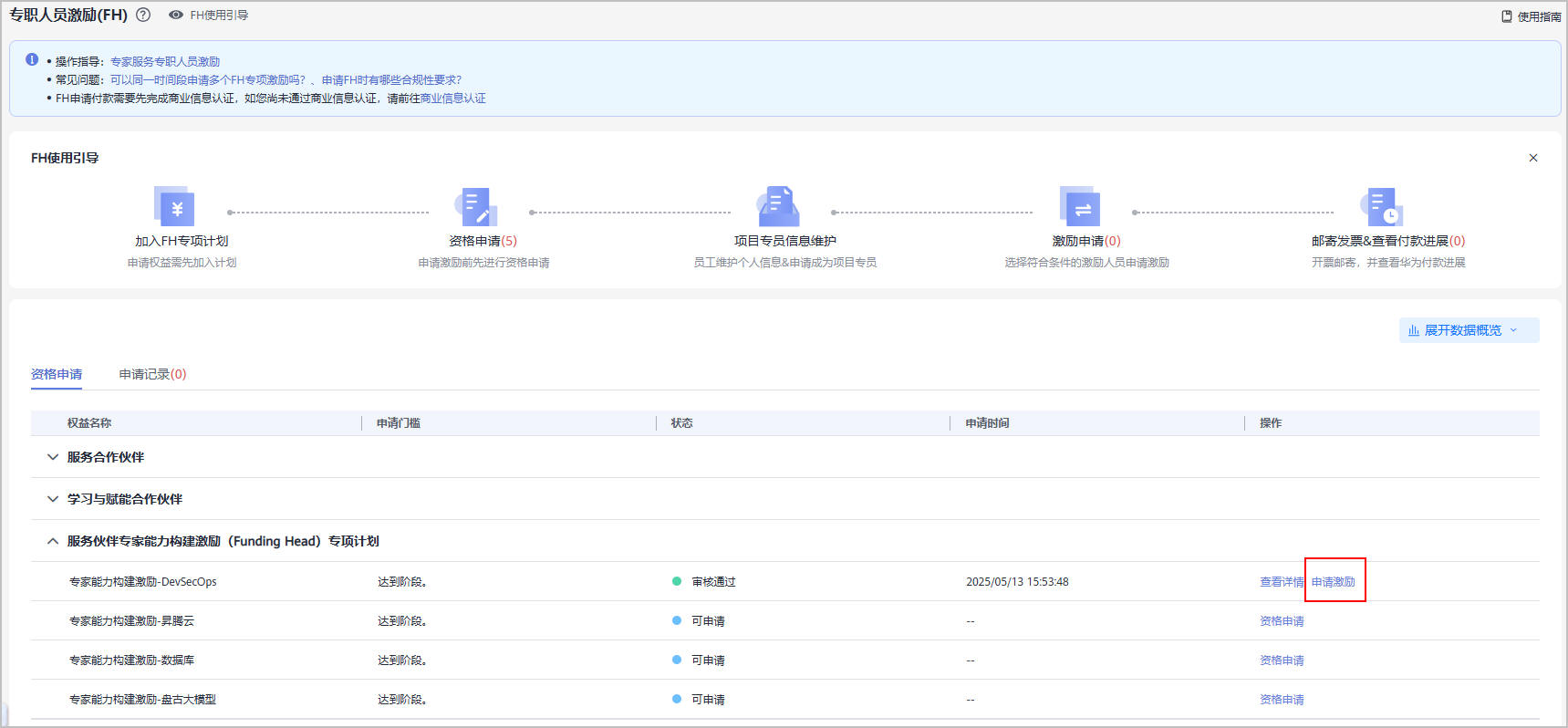Click the 权益名称 column header
The width and height of the screenshot is (1568, 728).
(89, 423)
